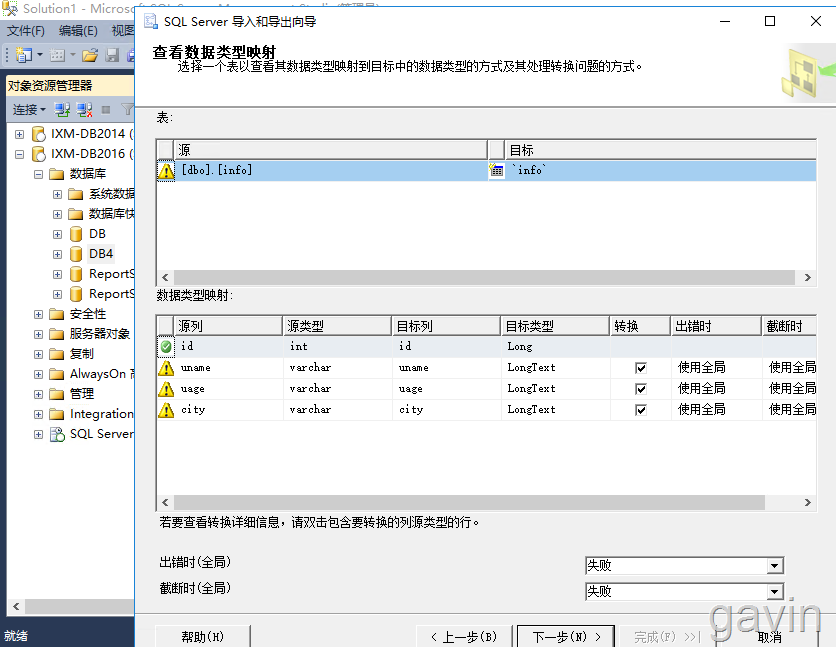
Task: Click the warning icon on city row
Action: [166, 410]
